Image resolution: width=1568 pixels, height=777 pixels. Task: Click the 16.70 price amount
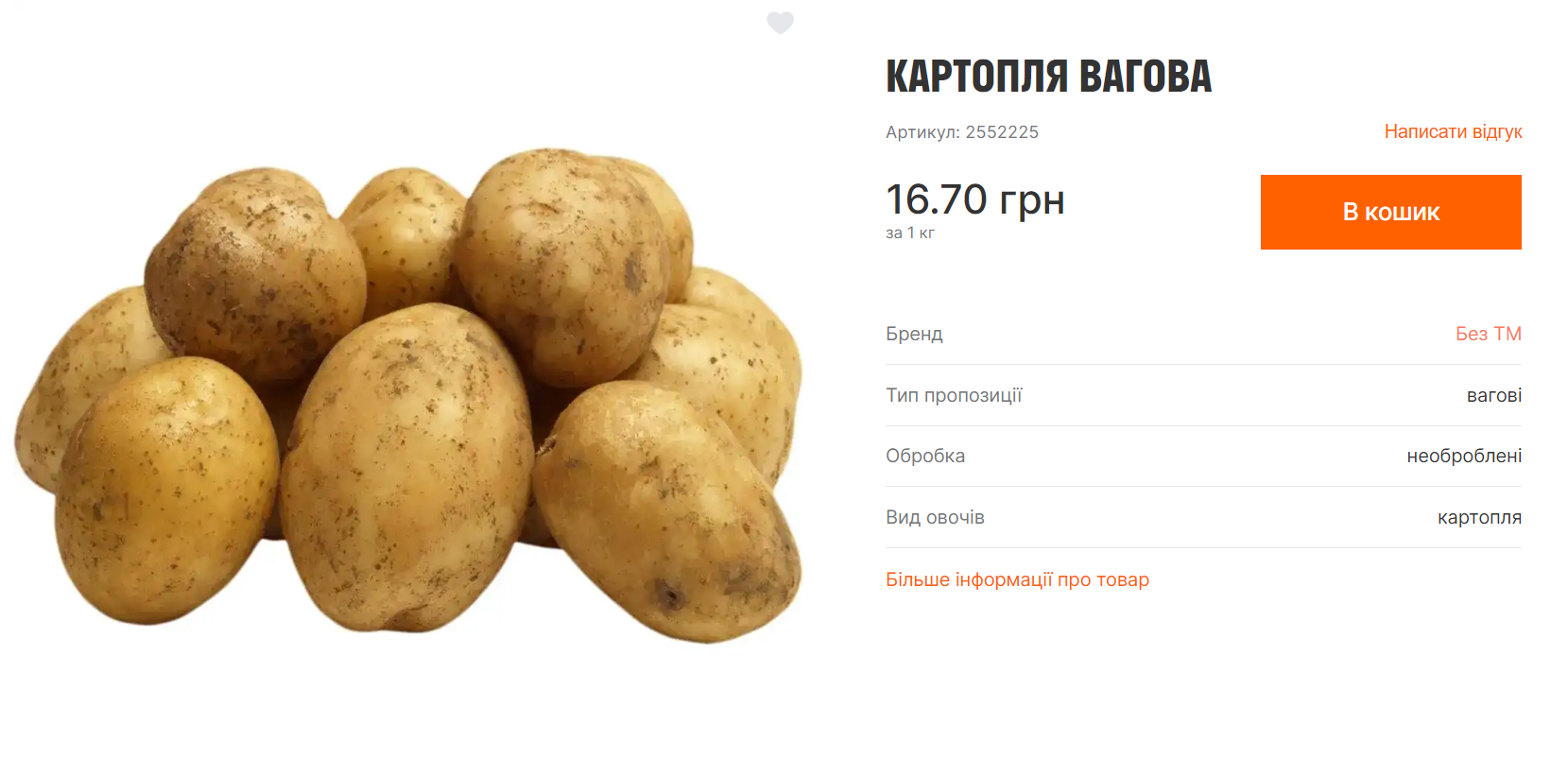pos(937,199)
